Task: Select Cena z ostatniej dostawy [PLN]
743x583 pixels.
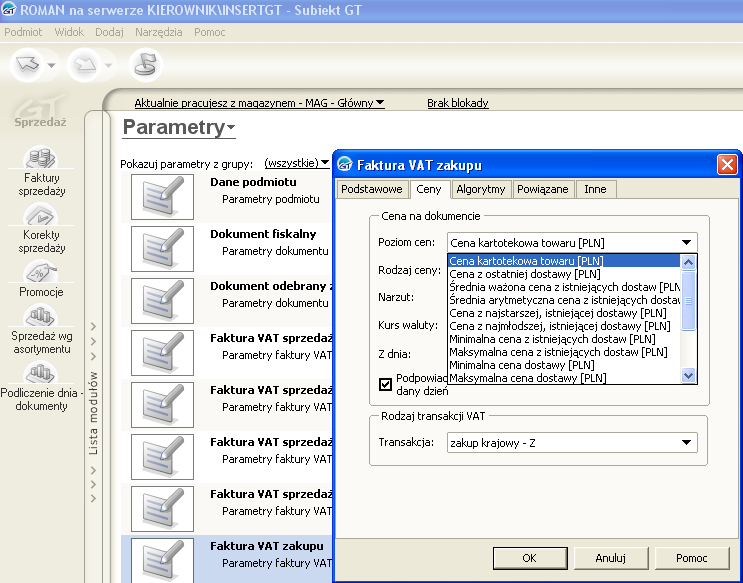Action: point(564,274)
